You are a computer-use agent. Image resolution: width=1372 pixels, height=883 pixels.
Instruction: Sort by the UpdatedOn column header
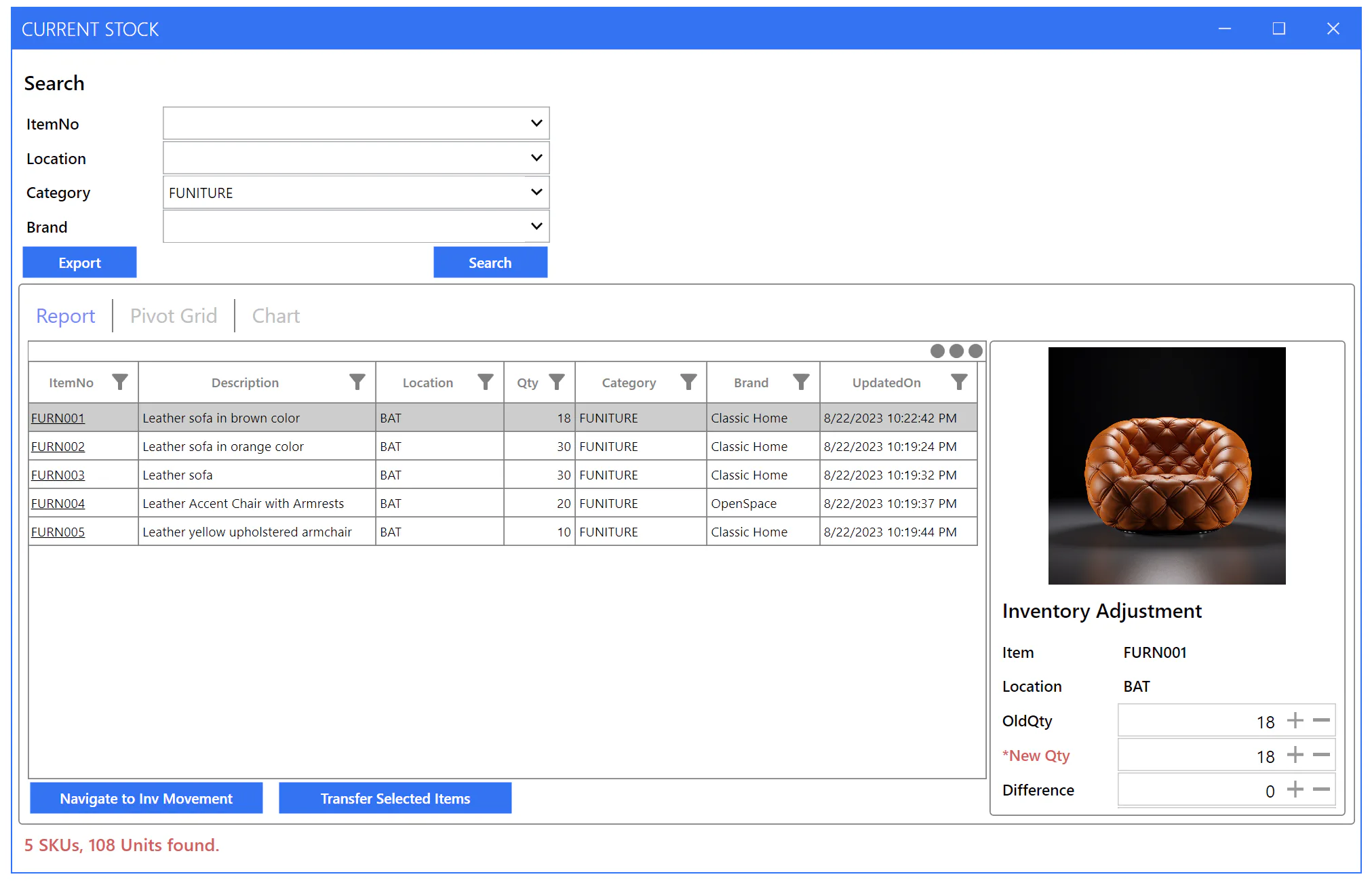(x=886, y=382)
